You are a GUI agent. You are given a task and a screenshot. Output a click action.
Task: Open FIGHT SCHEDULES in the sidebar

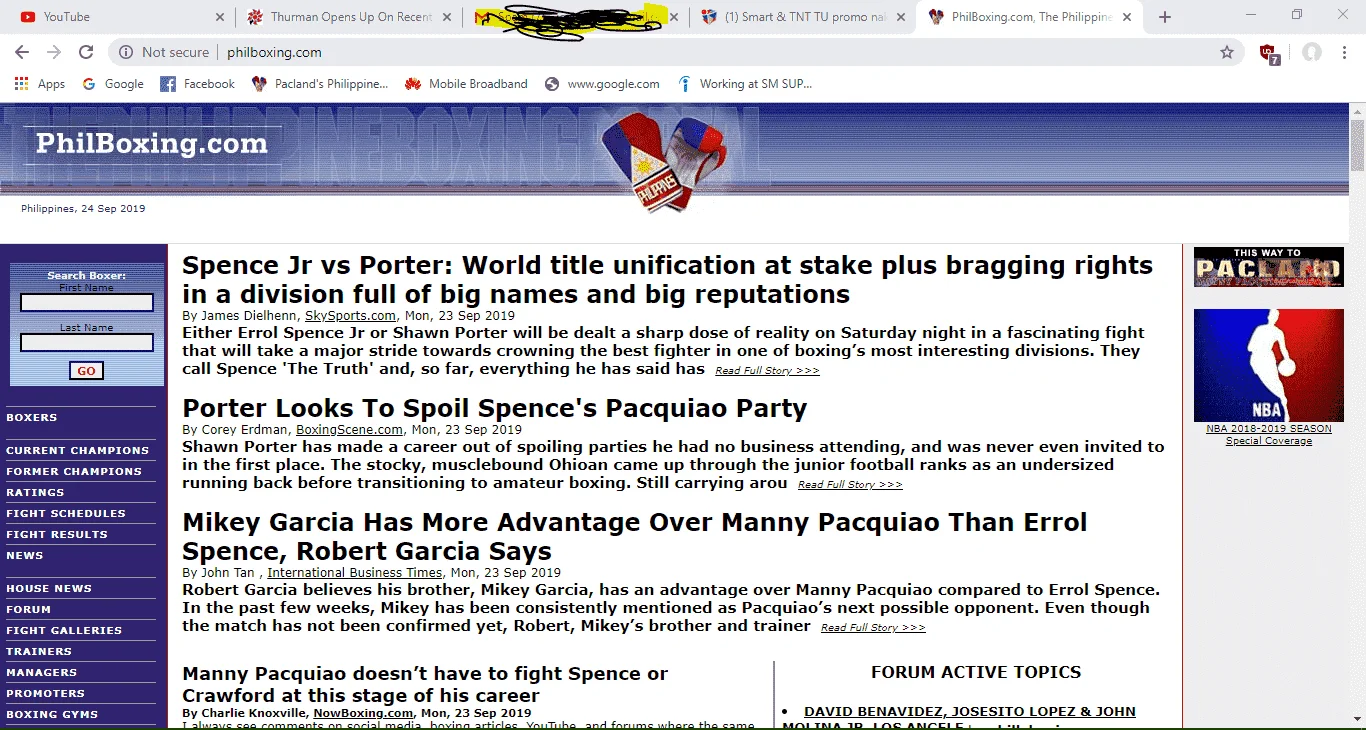66,513
